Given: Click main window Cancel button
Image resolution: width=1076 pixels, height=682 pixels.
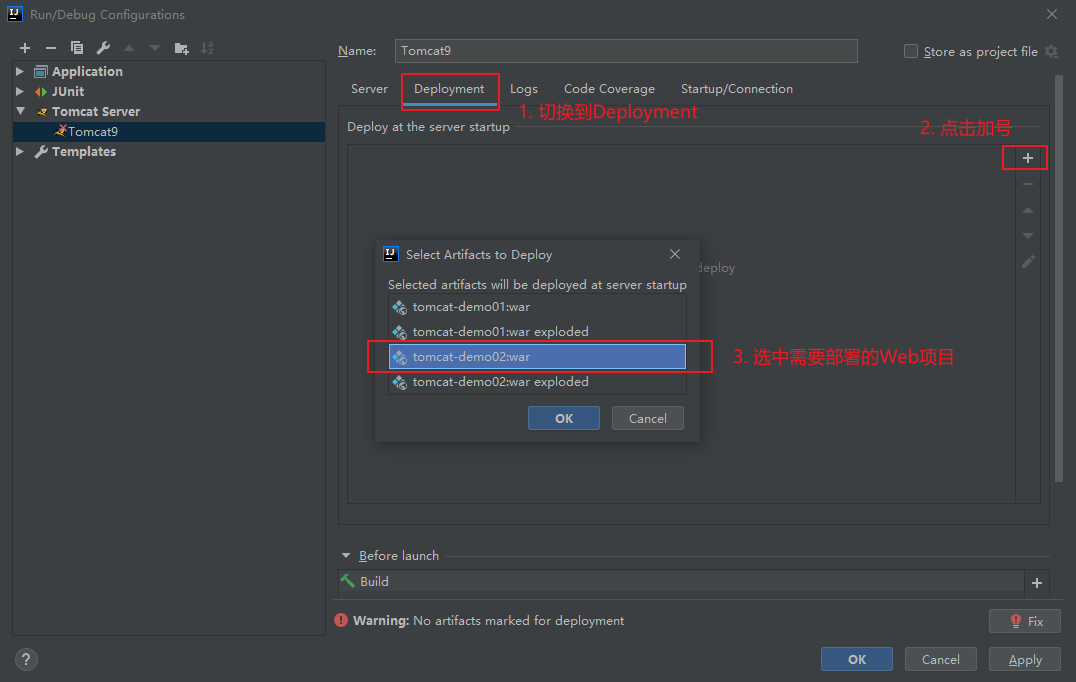Looking at the screenshot, I should (940, 659).
